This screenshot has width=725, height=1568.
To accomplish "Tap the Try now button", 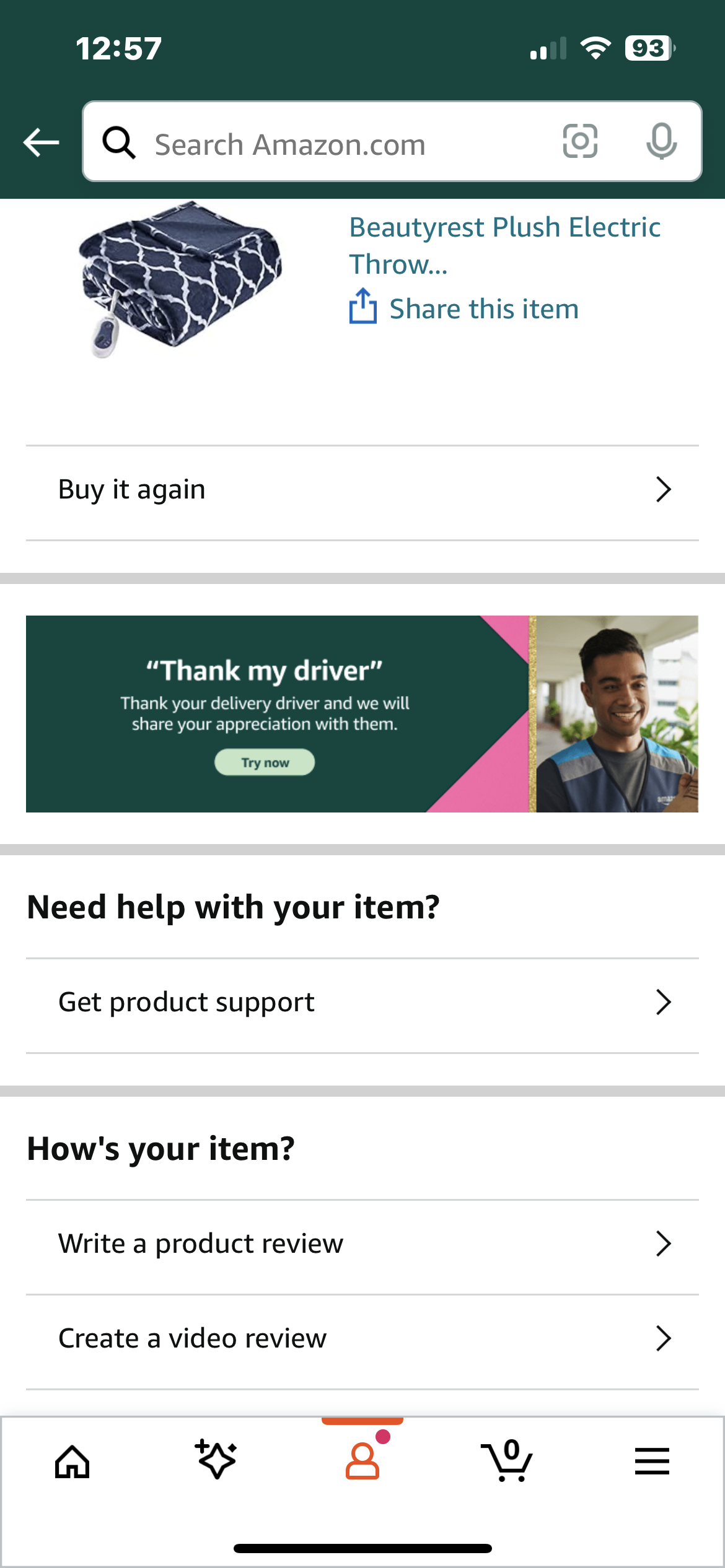I will (x=265, y=762).
